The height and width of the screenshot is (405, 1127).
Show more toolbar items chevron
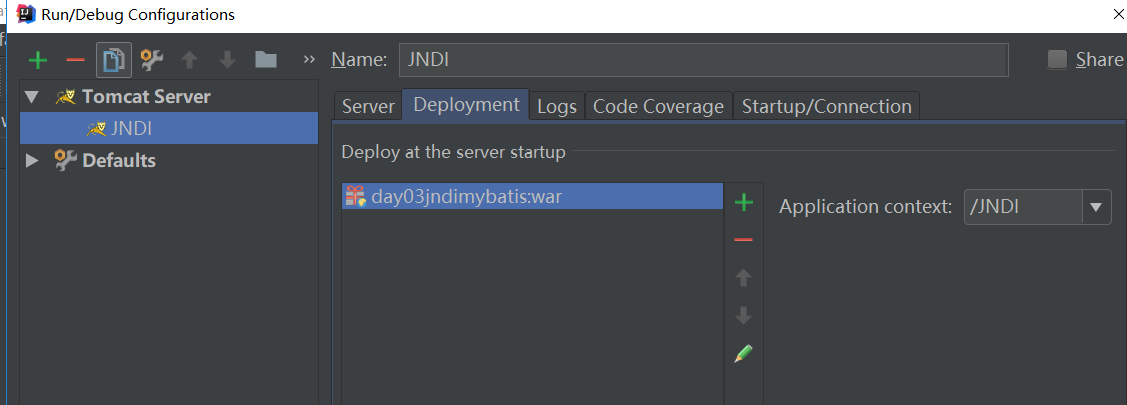[310, 60]
